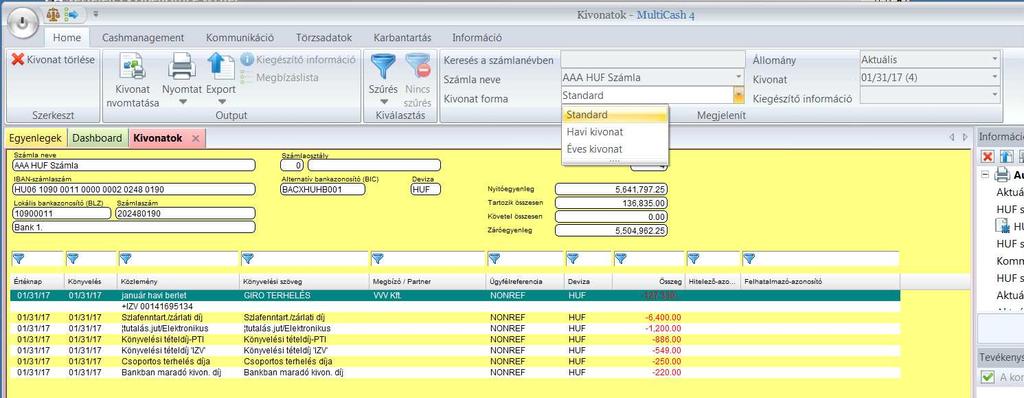Close the Kivonatok tab

pyautogui.click(x=195, y=139)
